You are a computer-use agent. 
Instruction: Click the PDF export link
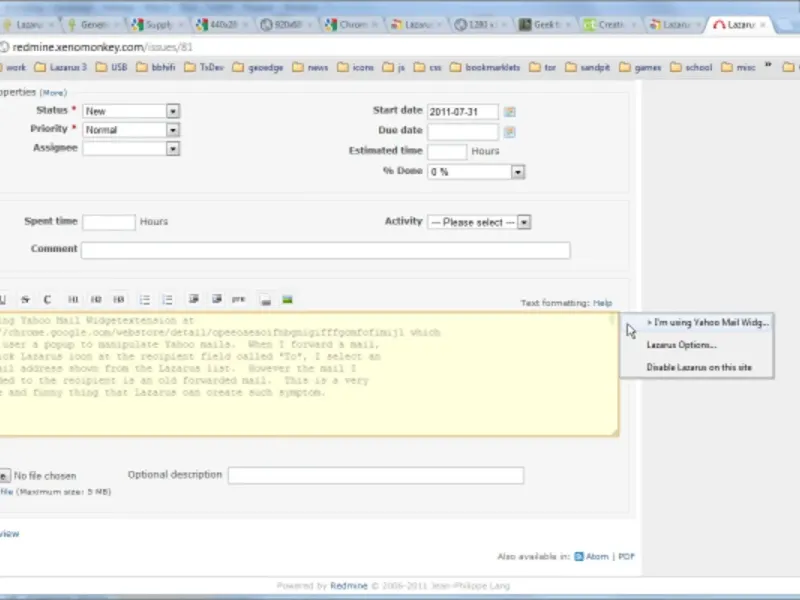pyautogui.click(x=626, y=556)
